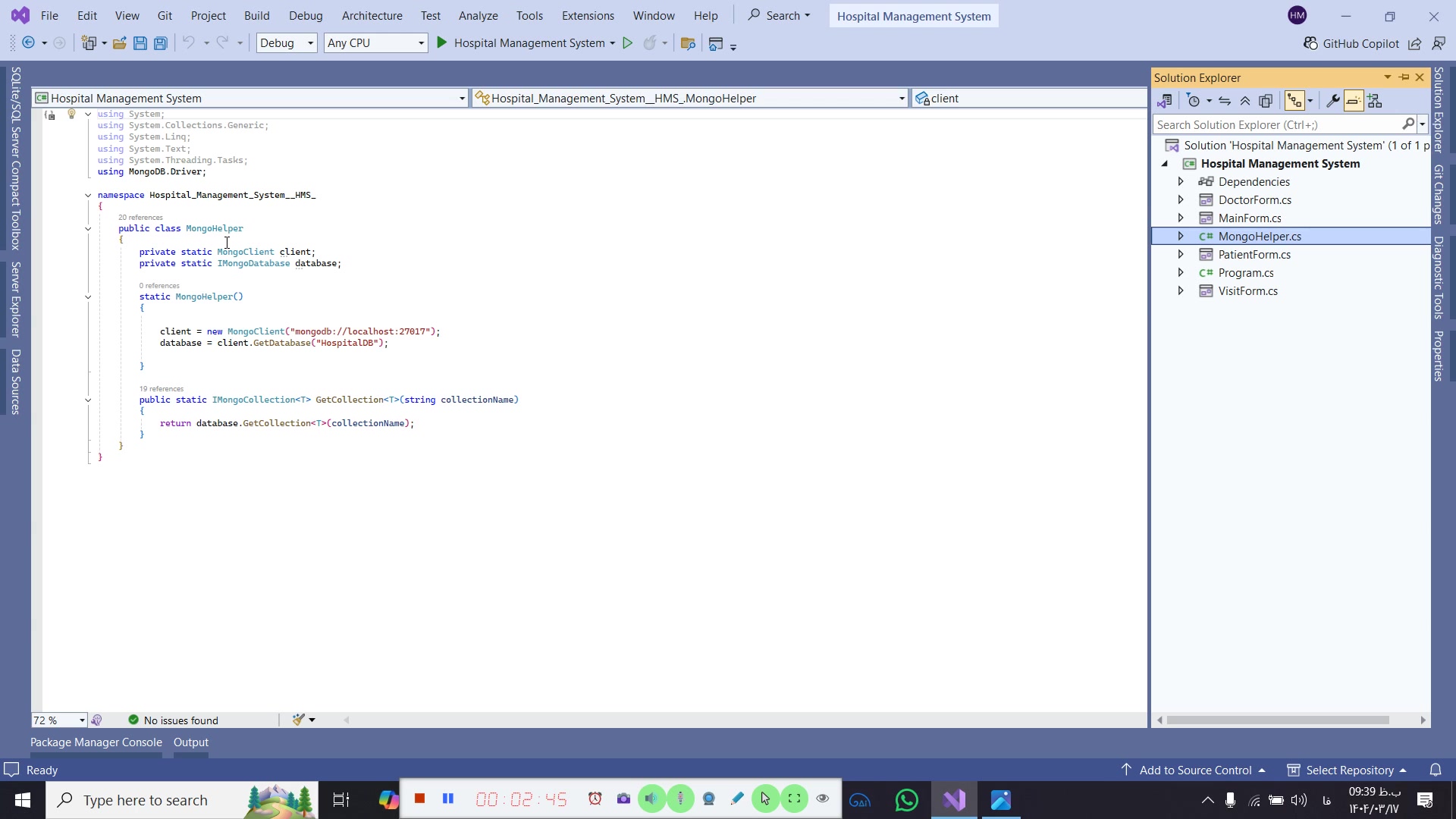Click the Find in Files toolbar icon
The height and width of the screenshot is (819, 1456).
(x=688, y=43)
